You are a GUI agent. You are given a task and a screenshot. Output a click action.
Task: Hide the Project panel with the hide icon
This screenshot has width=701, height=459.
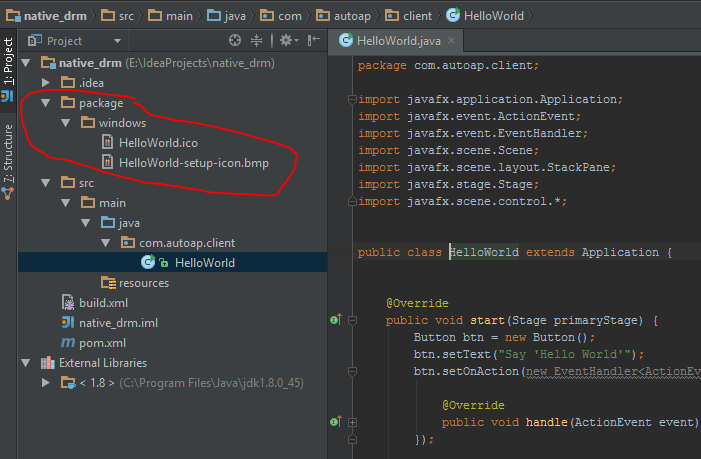(x=314, y=41)
